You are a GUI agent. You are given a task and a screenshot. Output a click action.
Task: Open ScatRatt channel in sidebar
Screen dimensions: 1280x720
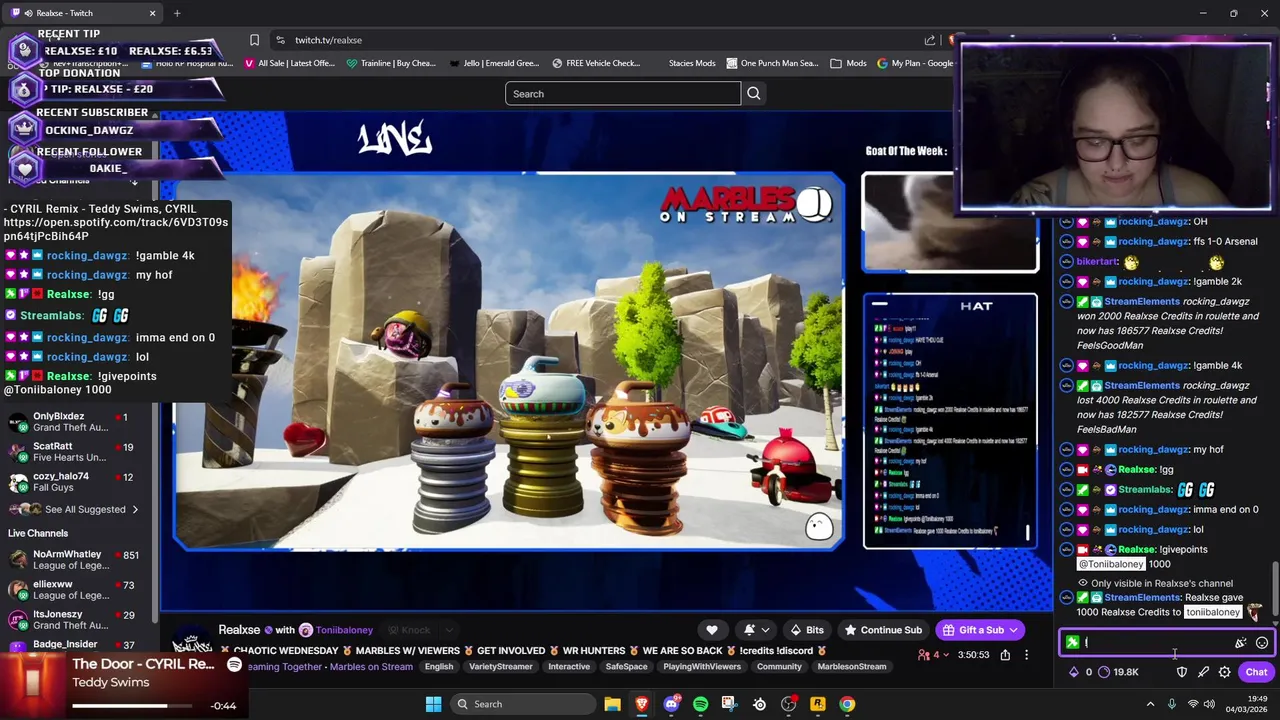[x=78, y=452]
